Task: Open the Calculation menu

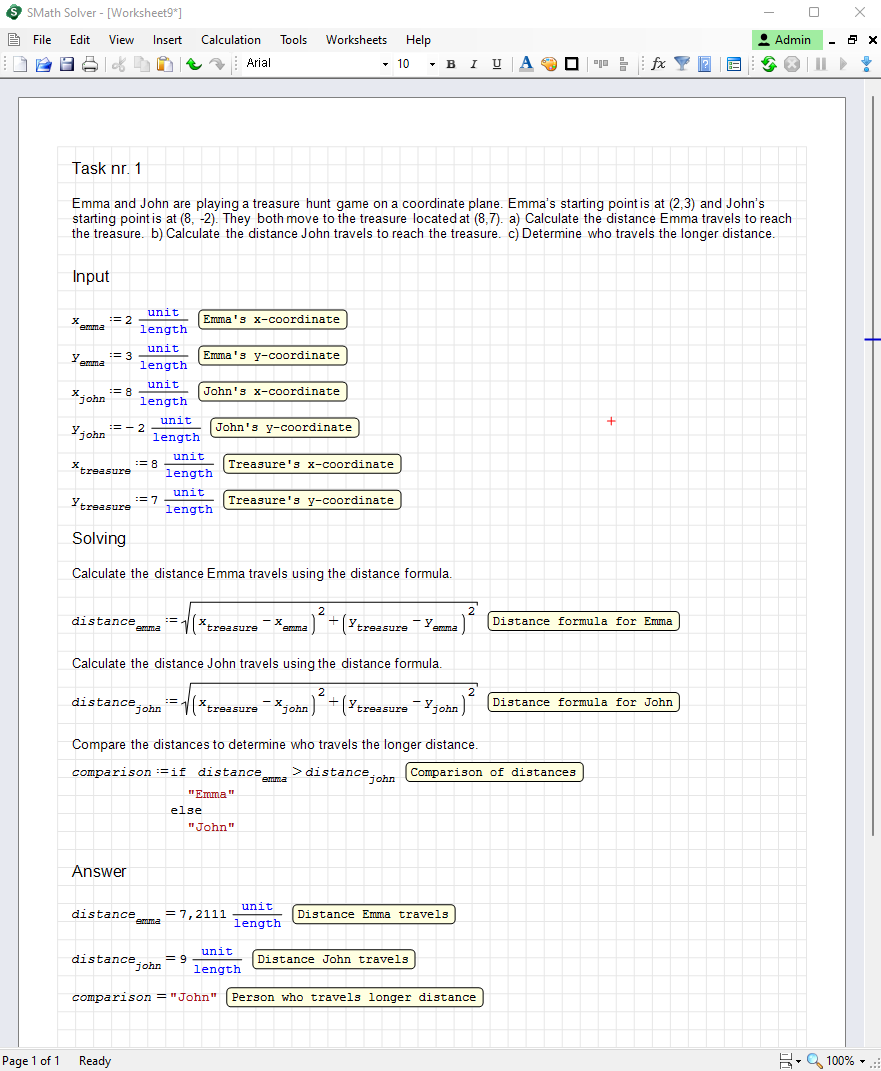Action: point(230,40)
